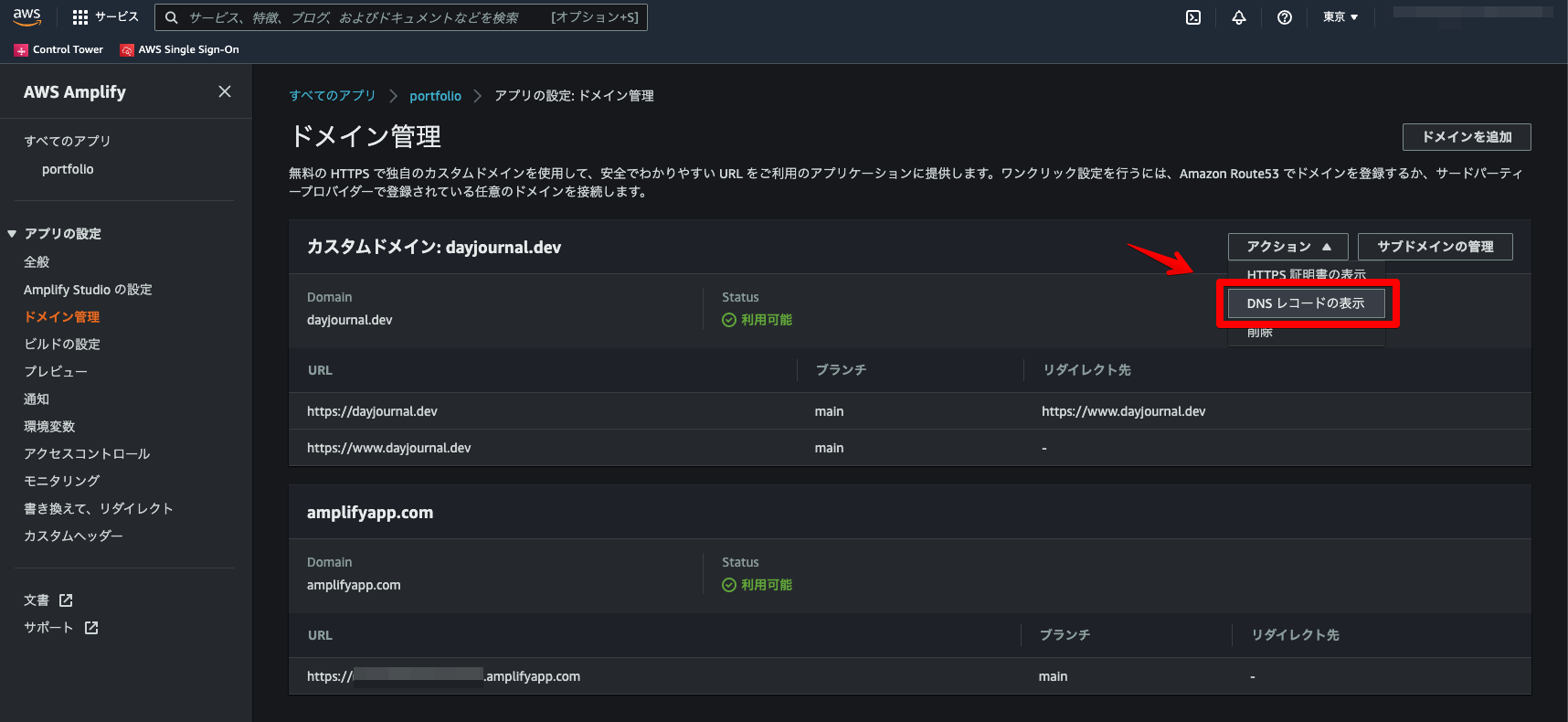Click 利用可能 status for dayjournal.dev
This screenshot has width=1568, height=722.
(757, 320)
